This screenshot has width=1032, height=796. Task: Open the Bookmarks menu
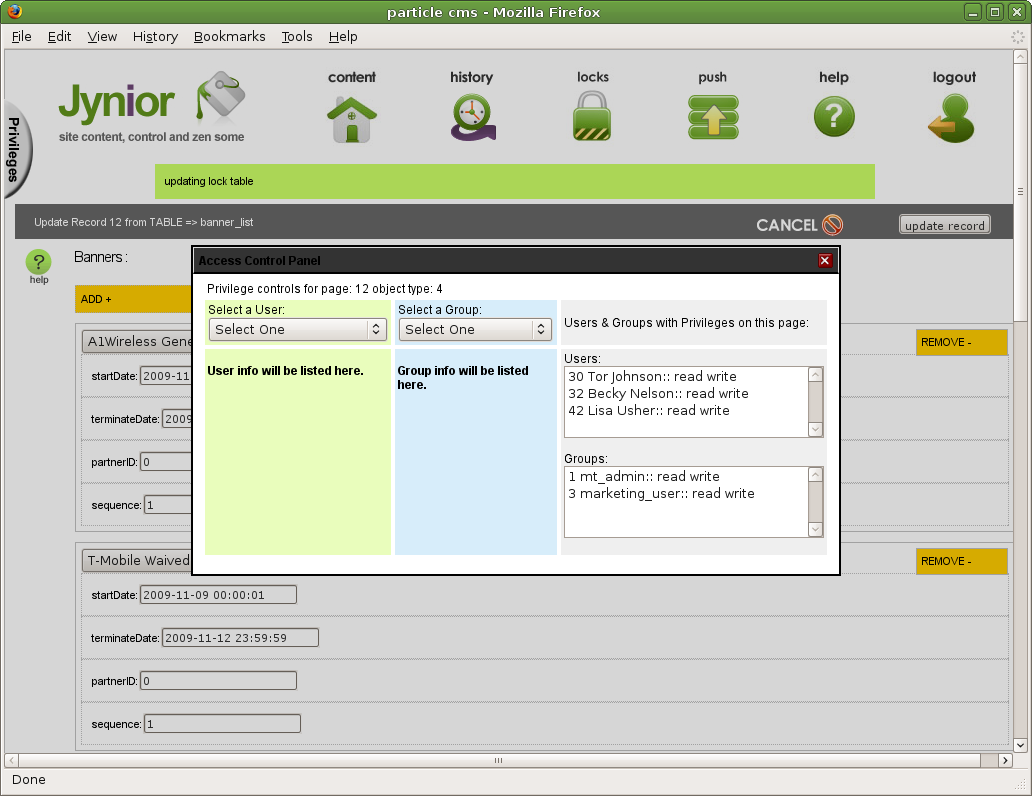point(229,36)
